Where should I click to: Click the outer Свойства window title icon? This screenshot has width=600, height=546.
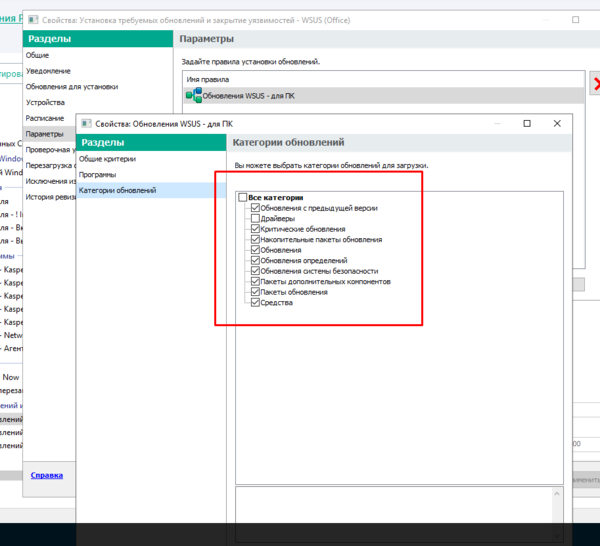point(35,19)
